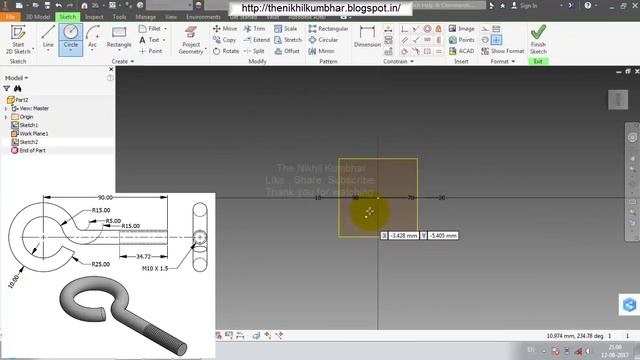
Task: Open the Help question mark
Action: (x=587, y=5)
